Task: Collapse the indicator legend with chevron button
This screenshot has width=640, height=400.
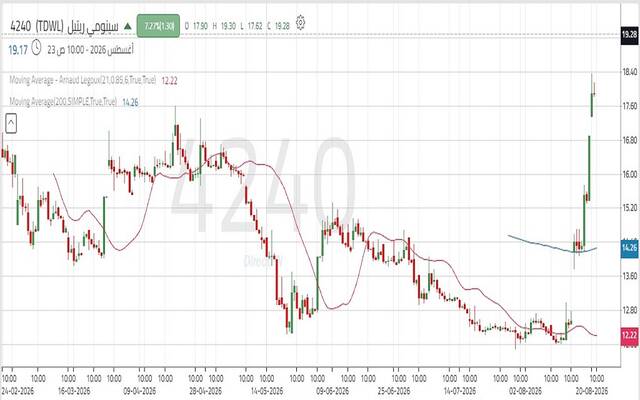Action: coord(11,122)
